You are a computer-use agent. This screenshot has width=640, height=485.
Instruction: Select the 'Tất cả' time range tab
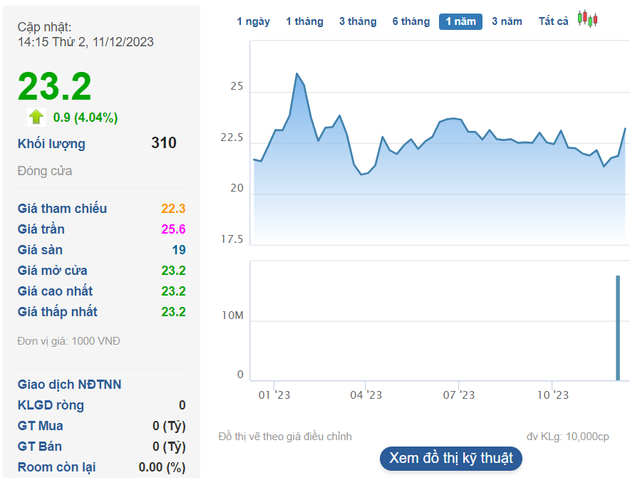(553, 21)
